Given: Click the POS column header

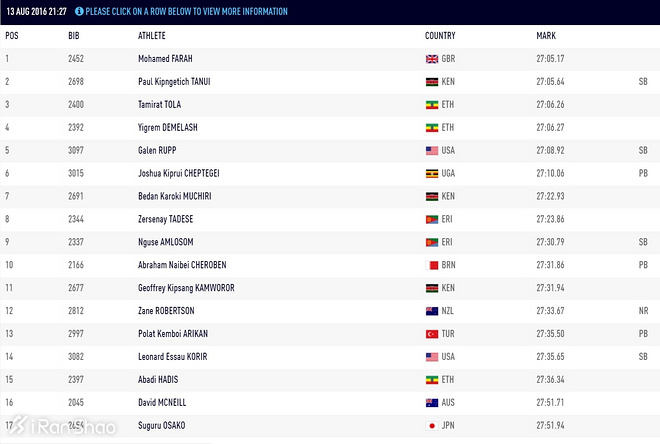Looking at the screenshot, I should (x=12, y=36).
